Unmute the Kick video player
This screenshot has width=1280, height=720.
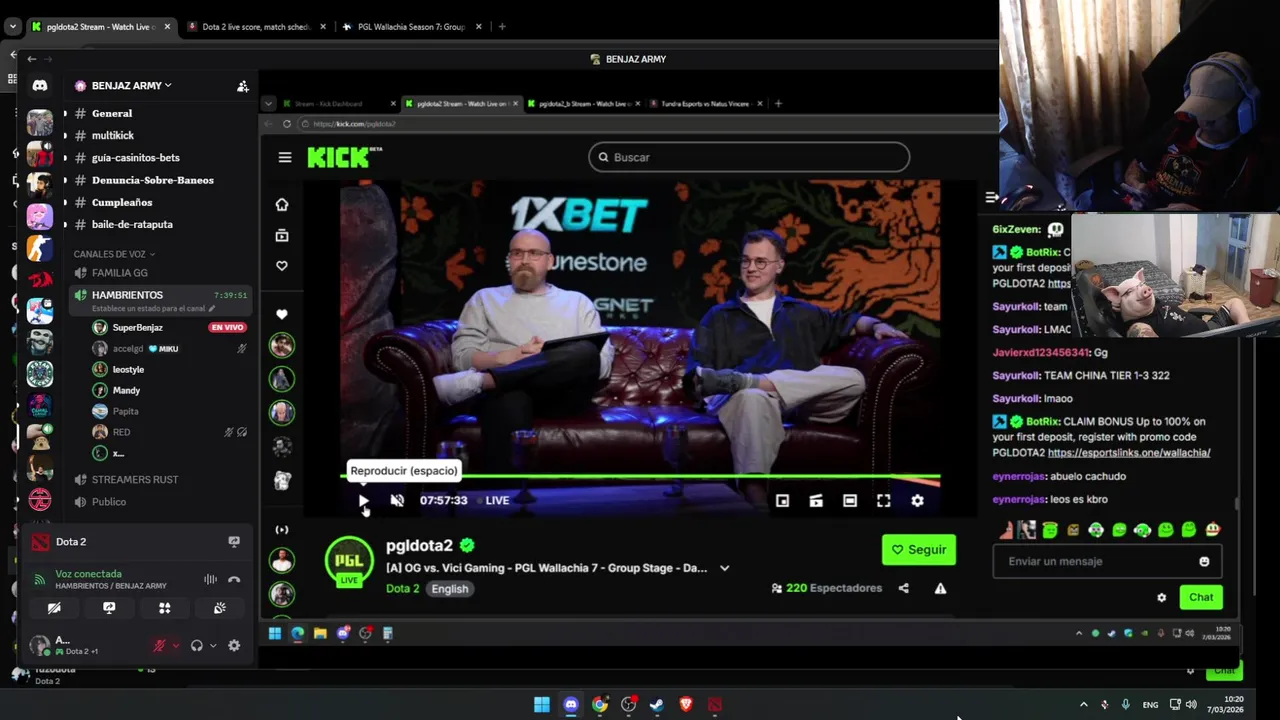click(397, 500)
